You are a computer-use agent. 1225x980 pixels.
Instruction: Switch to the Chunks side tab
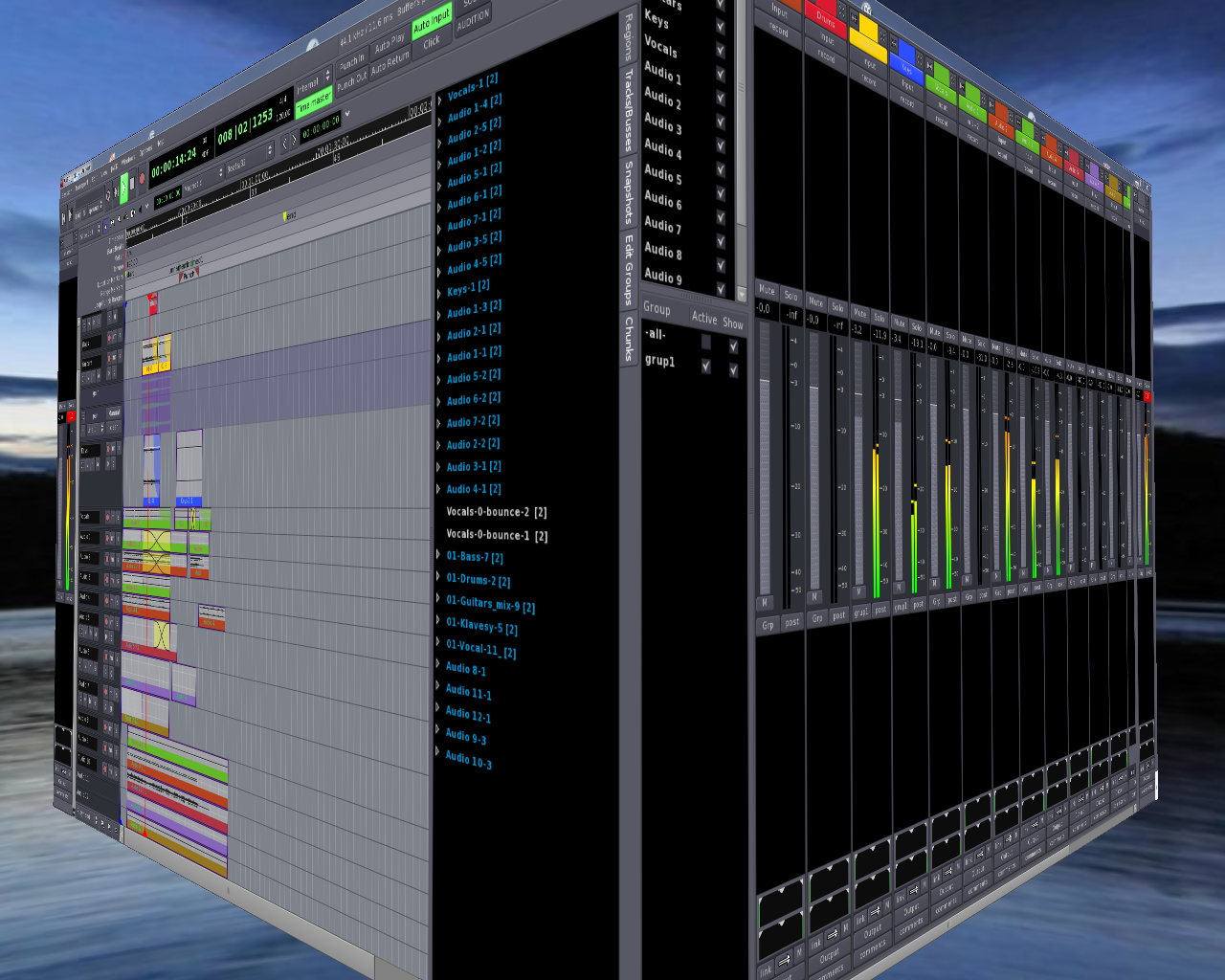click(629, 340)
